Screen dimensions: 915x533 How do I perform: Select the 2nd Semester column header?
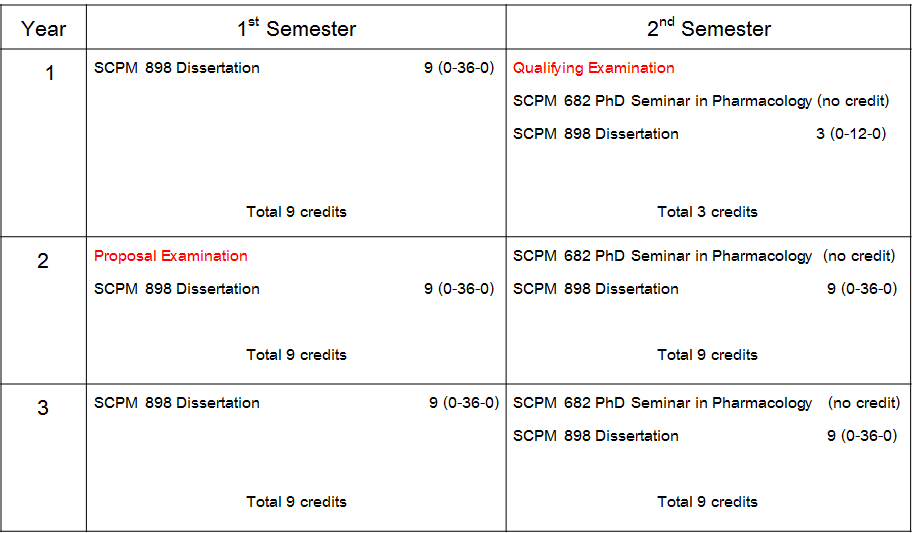(x=709, y=27)
